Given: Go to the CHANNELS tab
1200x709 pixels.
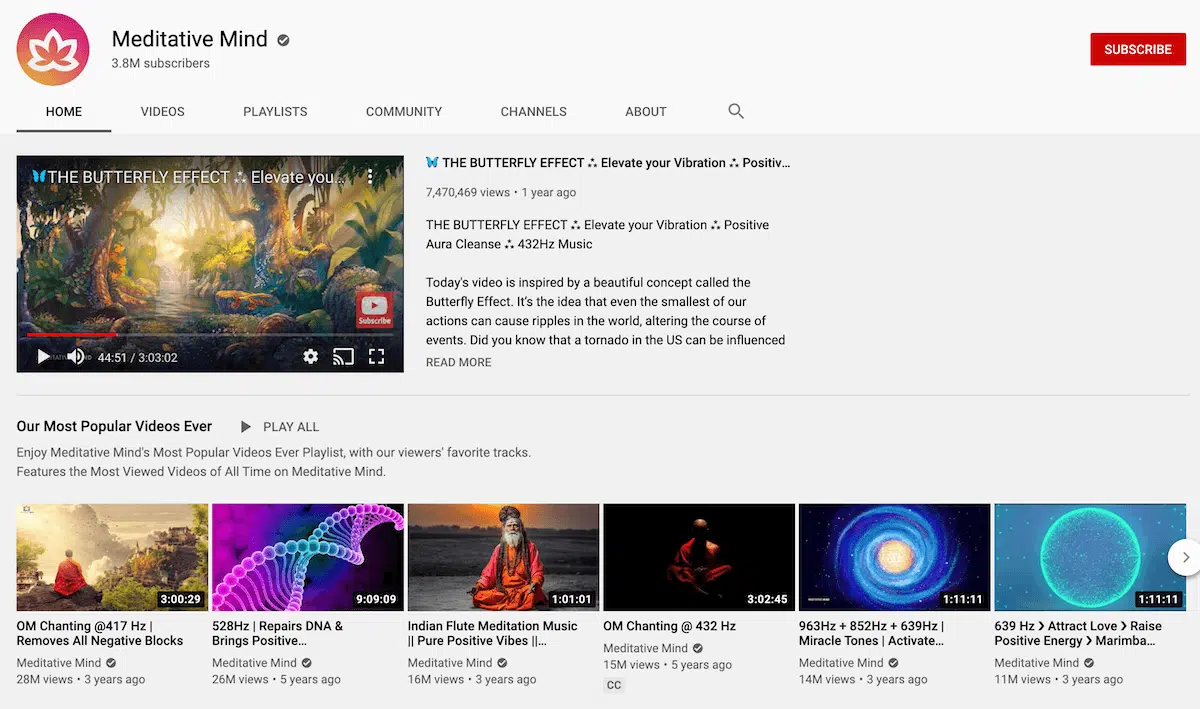Looking at the screenshot, I should coord(534,112).
